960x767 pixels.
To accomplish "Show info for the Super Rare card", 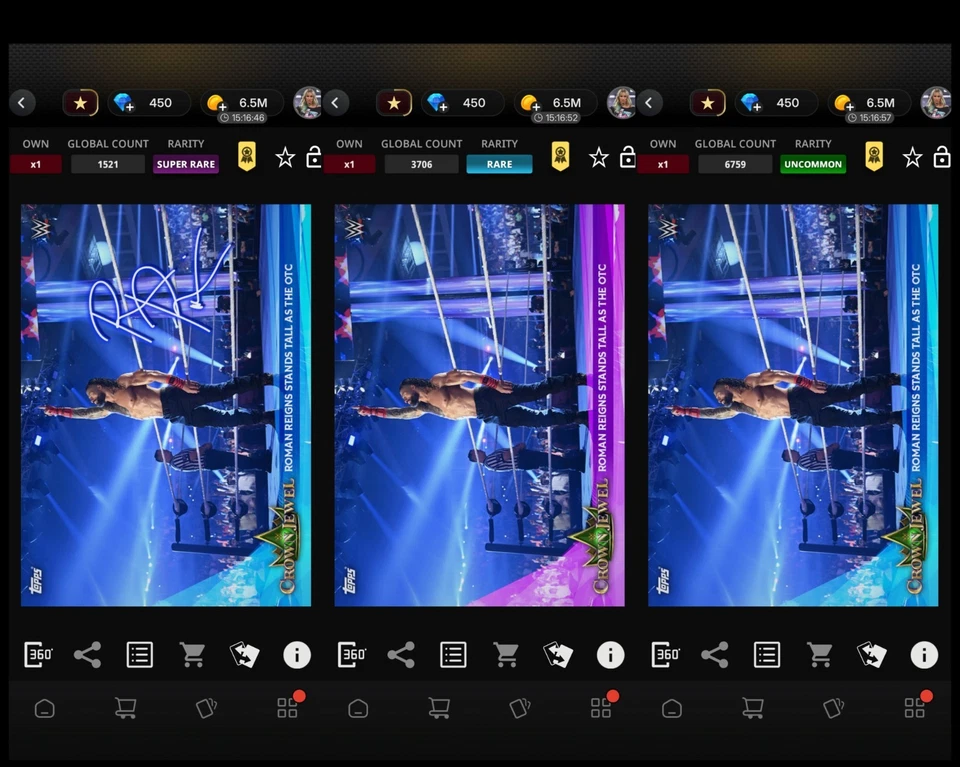I will [x=297, y=655].
